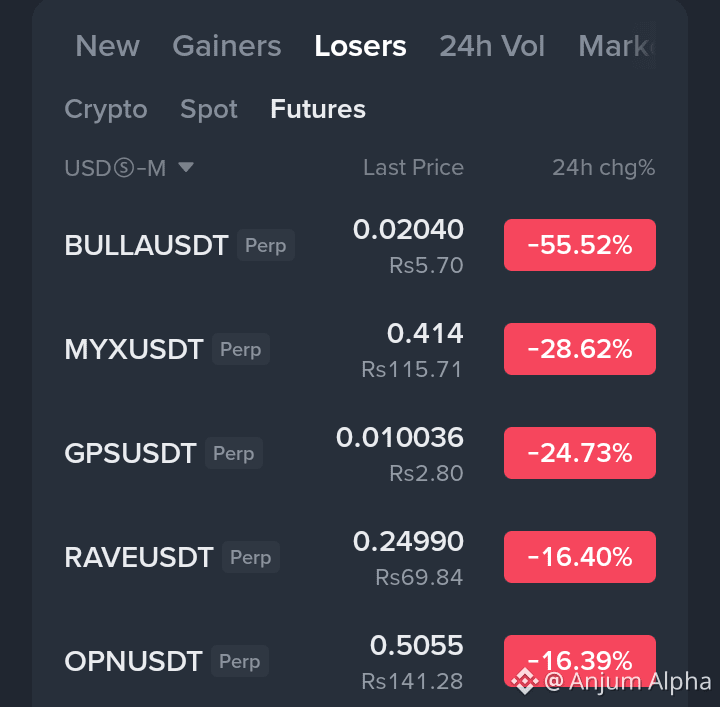Sort by 24h chg% column header

tap(603, 168)
